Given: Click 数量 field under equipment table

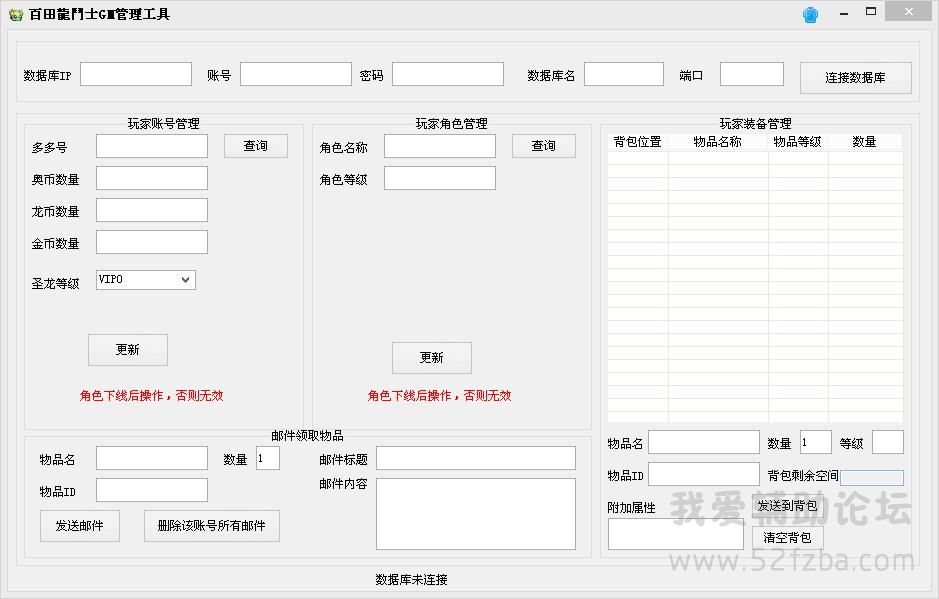Looking at the screenshot, I should coord(816,442).
